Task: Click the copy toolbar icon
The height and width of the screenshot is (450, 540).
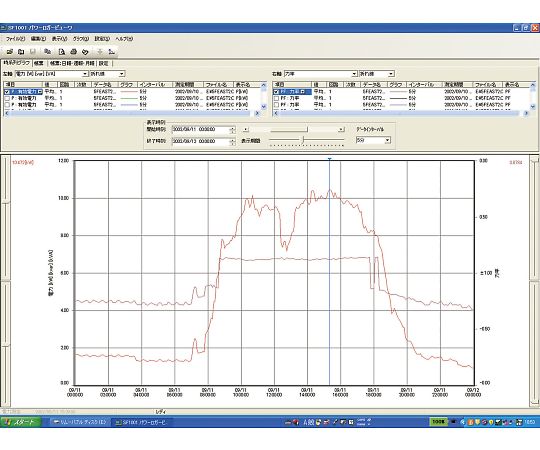Action: click(x=48, y=52)
